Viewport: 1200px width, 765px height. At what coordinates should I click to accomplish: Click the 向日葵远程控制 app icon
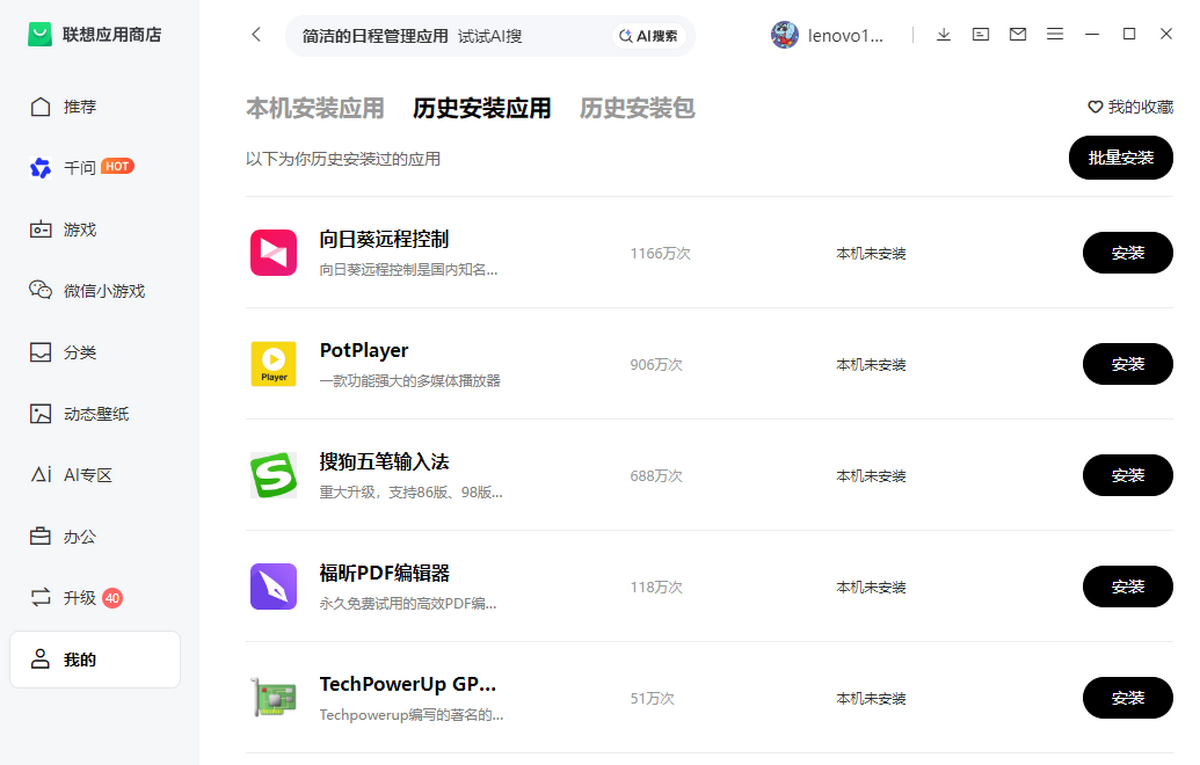click(x=273, y=253)
